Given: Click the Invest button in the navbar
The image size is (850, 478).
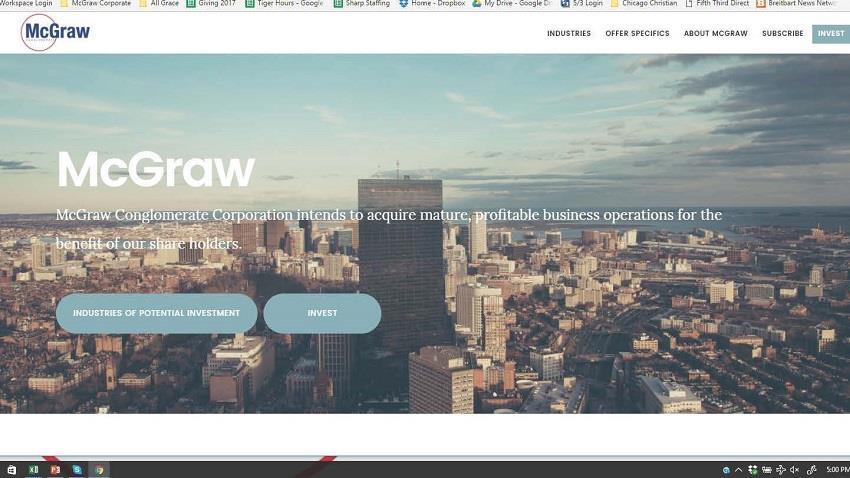Looking at the screenshot, I should (830, 34).
